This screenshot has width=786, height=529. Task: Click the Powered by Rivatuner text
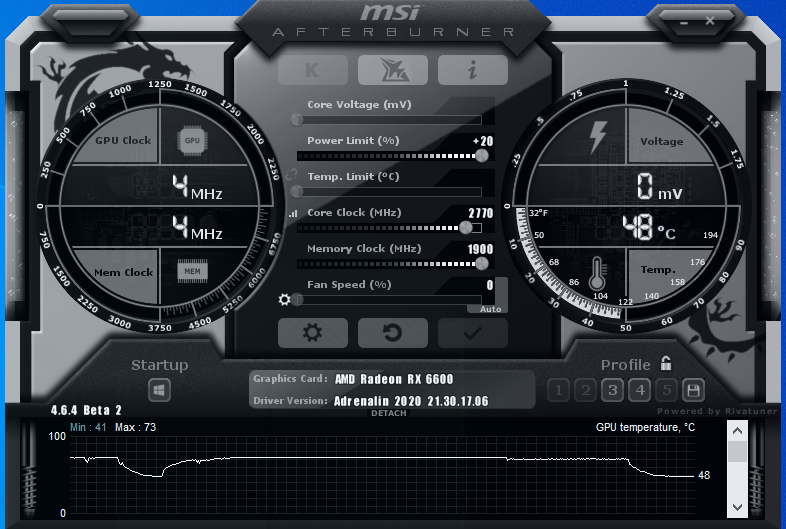[x=717, y=411]
